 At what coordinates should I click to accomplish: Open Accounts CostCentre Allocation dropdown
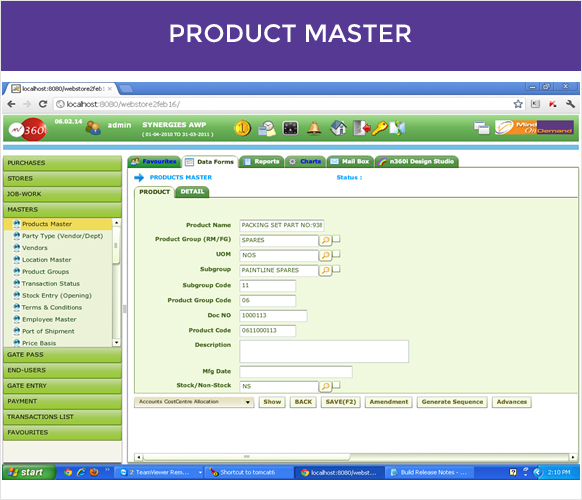click(194, 402)
